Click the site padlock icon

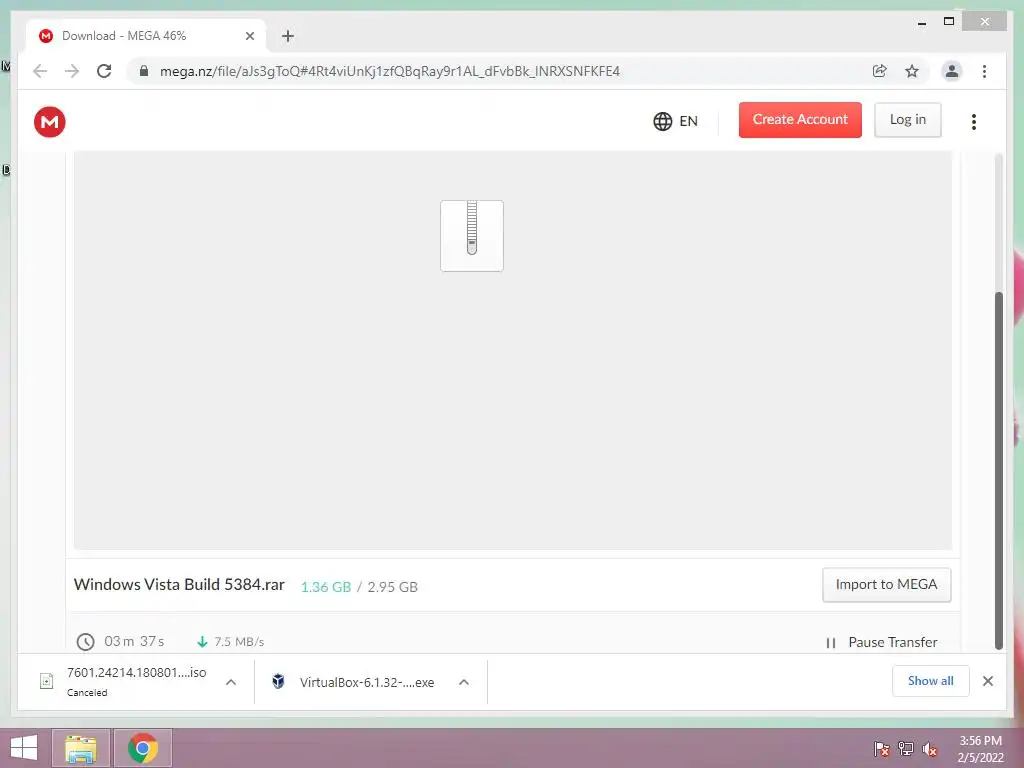[x=144, y=71]
